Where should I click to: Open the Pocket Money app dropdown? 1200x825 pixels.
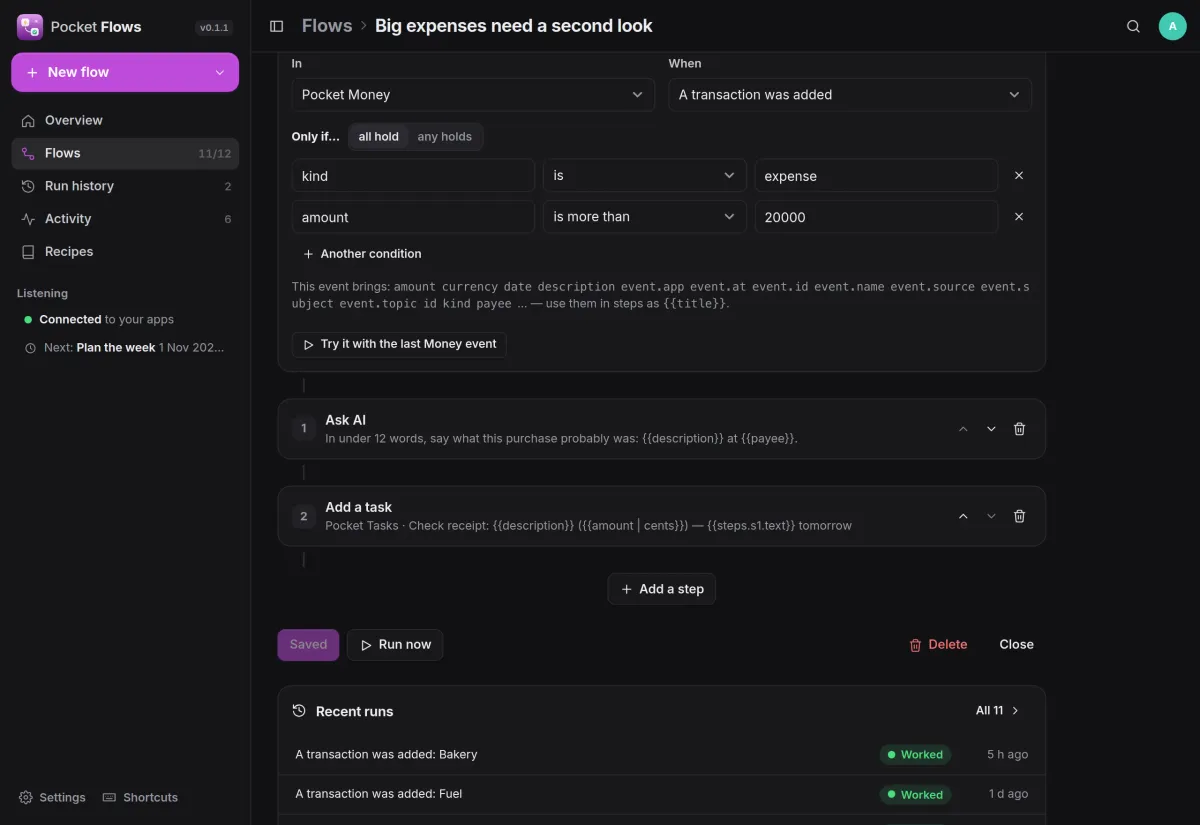coord(473,94)
